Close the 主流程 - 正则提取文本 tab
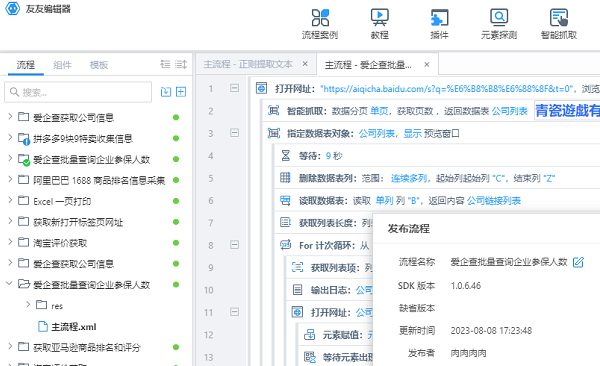This screenshot has width=600, height=366. pos(305,64)
